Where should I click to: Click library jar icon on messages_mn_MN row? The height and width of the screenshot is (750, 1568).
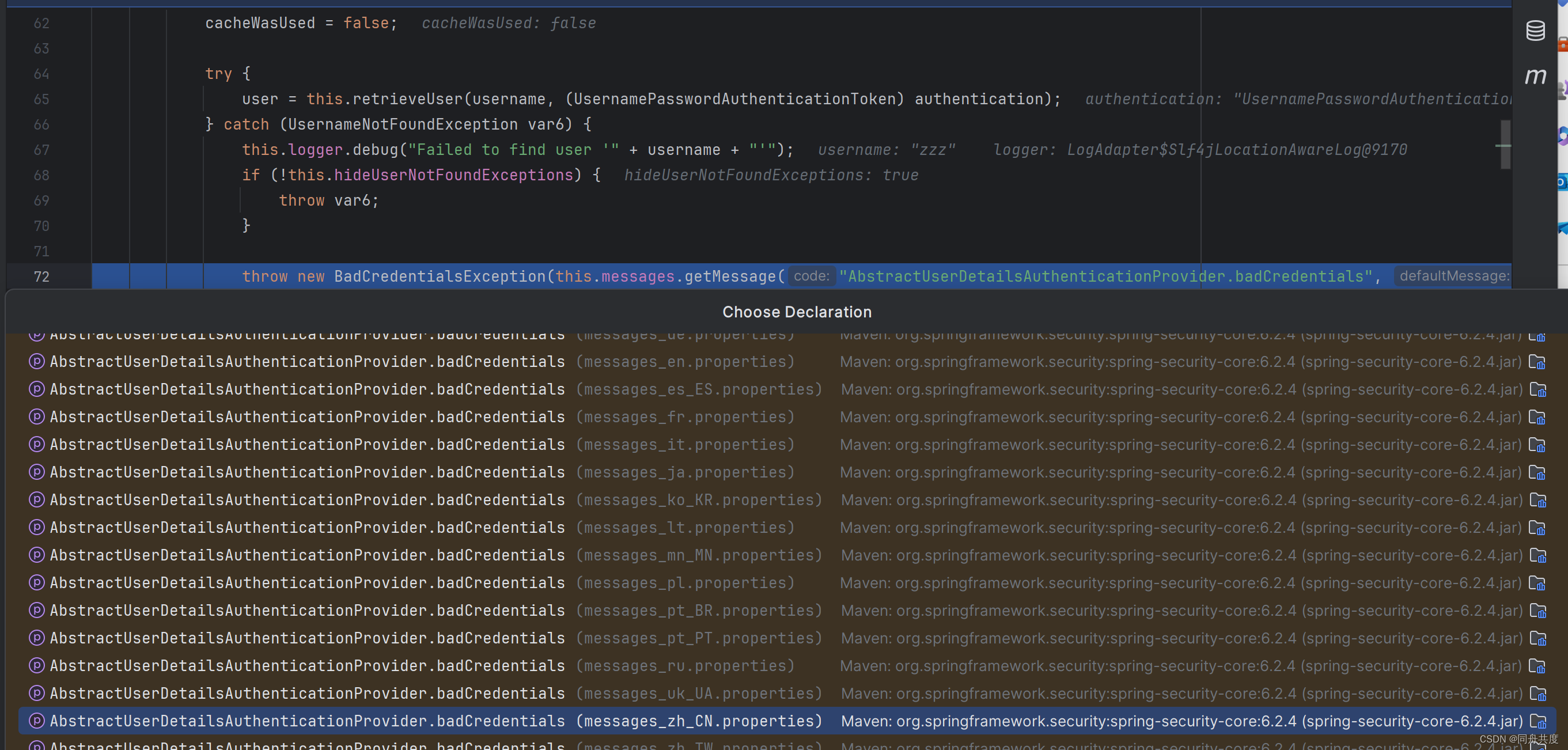point(1537,556)
